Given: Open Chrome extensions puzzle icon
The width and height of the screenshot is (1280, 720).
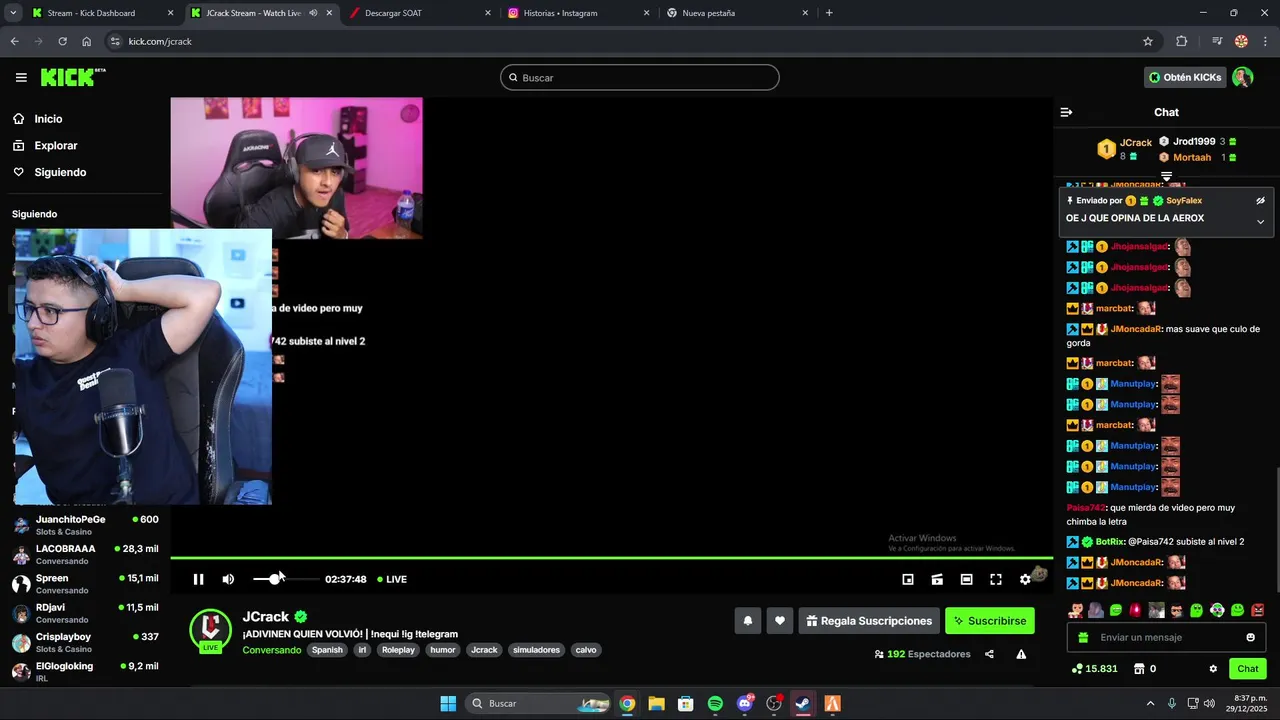Looking at the screenshot, I should 1182,41.
